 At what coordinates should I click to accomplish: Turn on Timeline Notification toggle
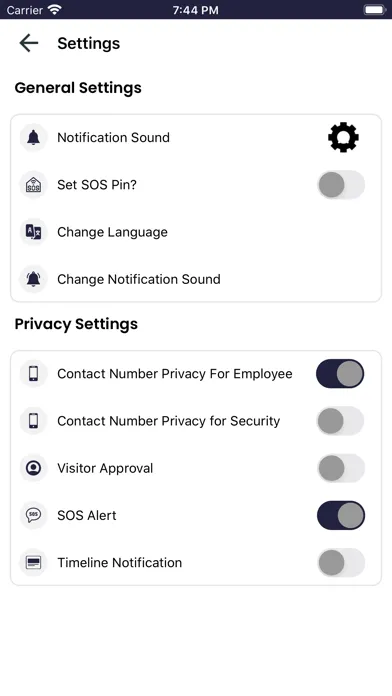341,562
